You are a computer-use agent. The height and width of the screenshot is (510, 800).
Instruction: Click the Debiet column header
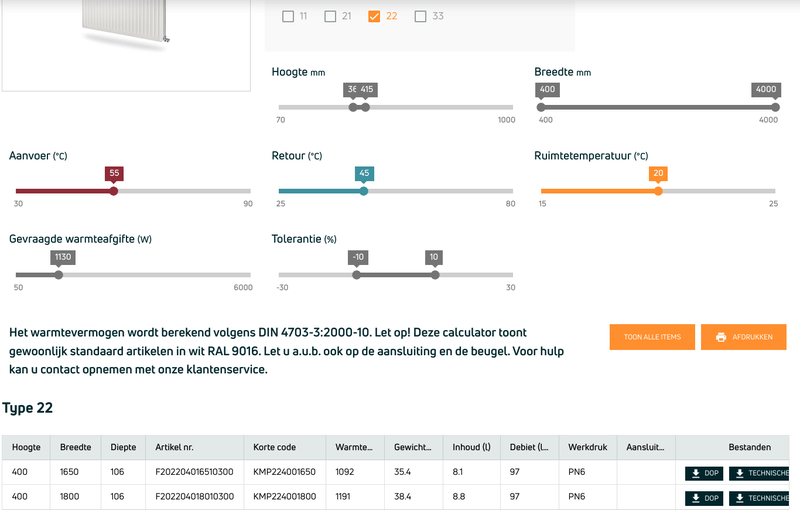[x=530, y=447]
